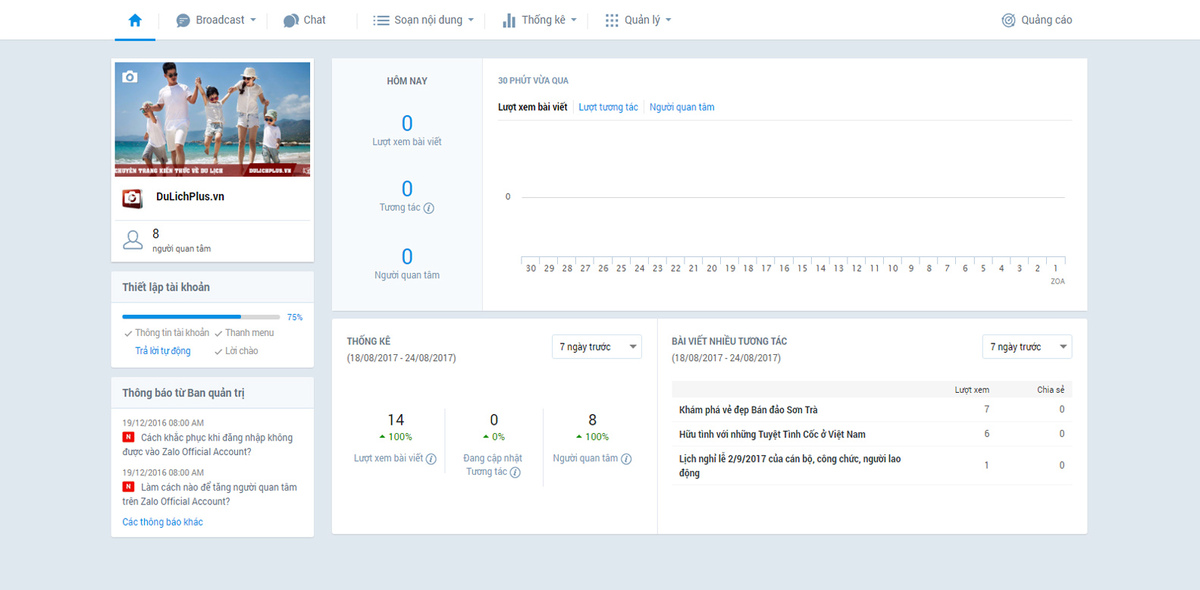The height and width of the screenshot is (590, 1200).
Task: Select the Lượt tương tác chart tab
Action: (x=608, y=107)
